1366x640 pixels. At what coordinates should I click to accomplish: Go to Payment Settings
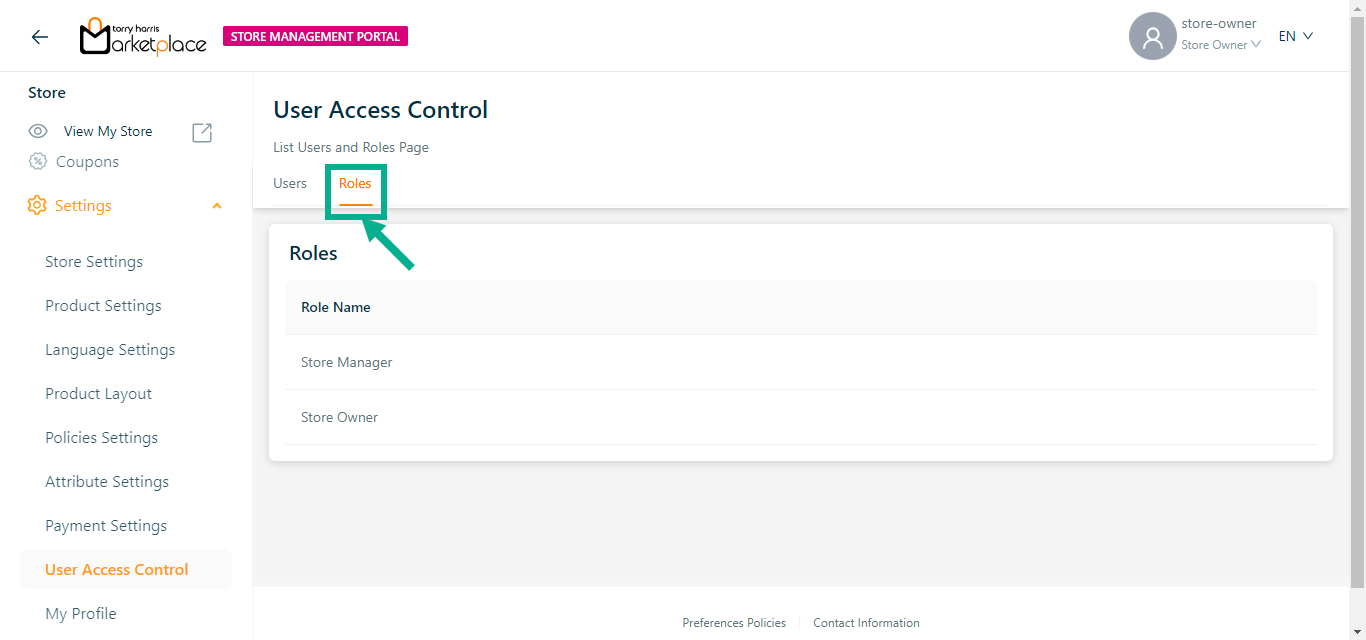click(x=106, y=526)
